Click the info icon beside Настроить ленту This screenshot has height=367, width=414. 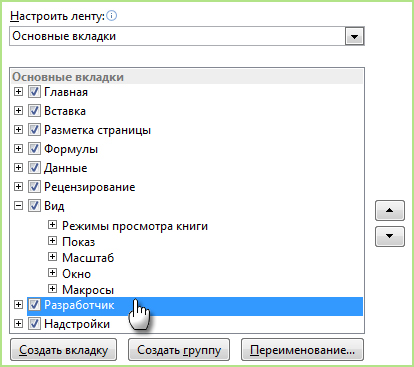click(112, 16)
